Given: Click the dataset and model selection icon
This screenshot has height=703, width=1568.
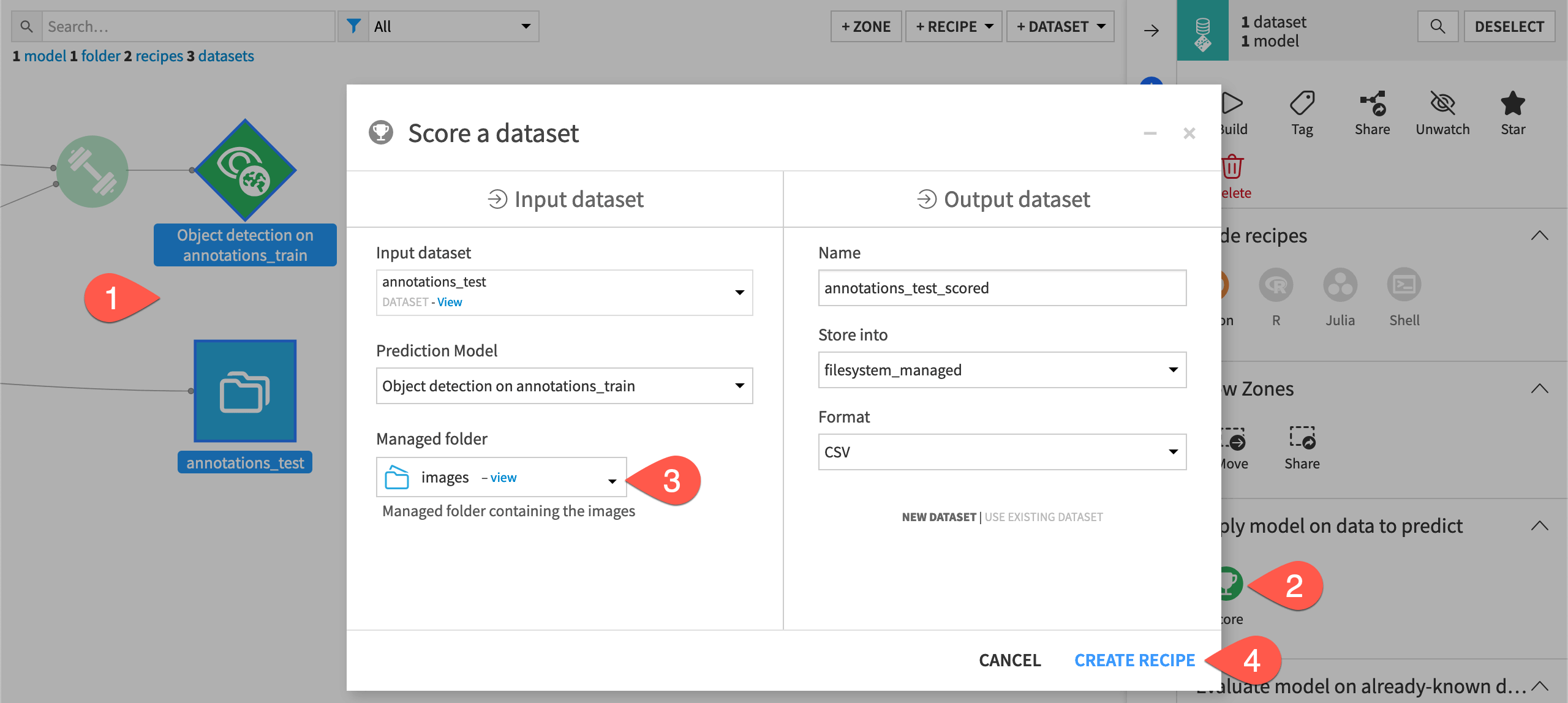Looking at the screenshot, I should [x=1202, y=31].
